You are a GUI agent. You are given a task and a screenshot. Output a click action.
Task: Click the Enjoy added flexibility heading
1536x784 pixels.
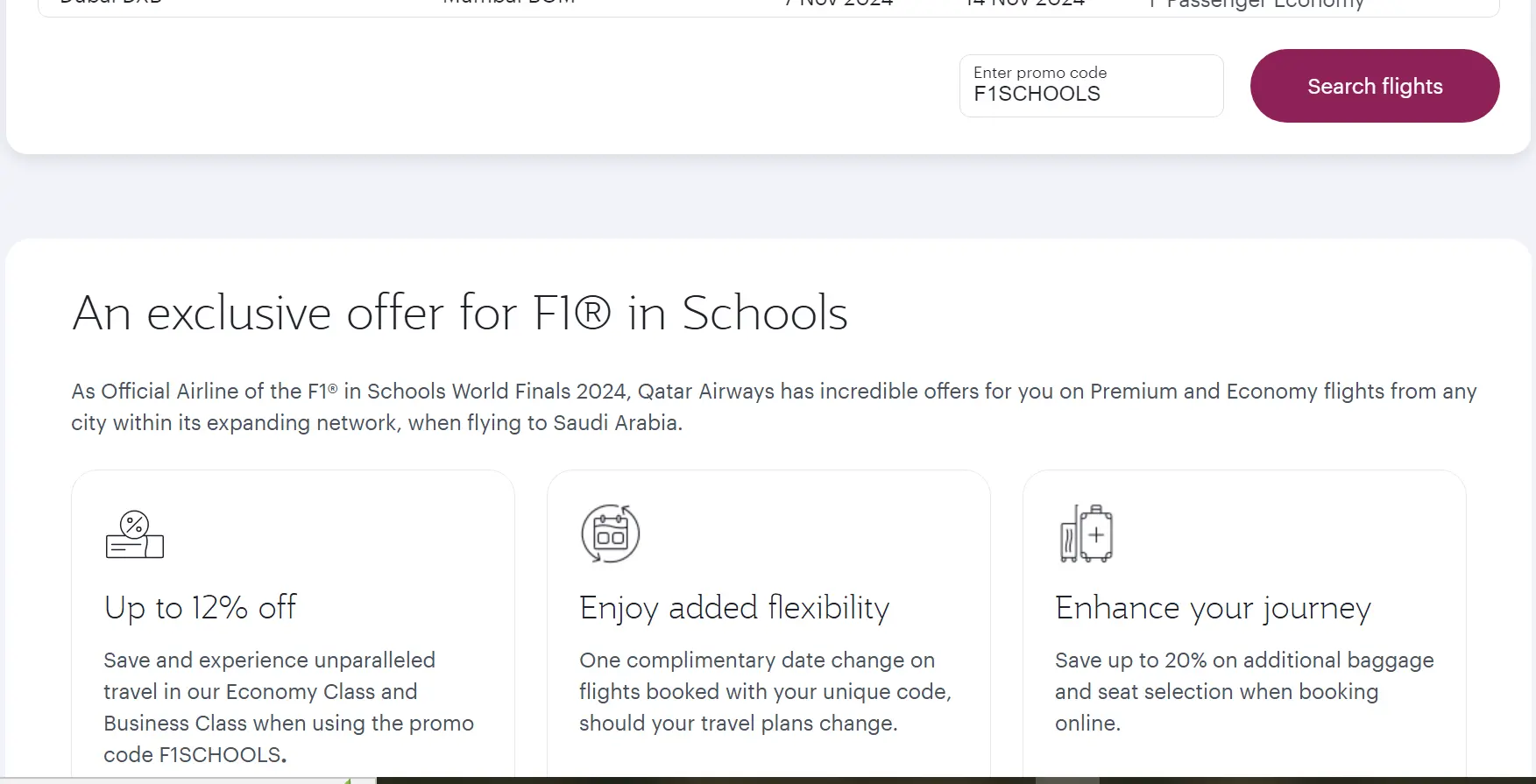pyautogui.click(x=733, y=607)
